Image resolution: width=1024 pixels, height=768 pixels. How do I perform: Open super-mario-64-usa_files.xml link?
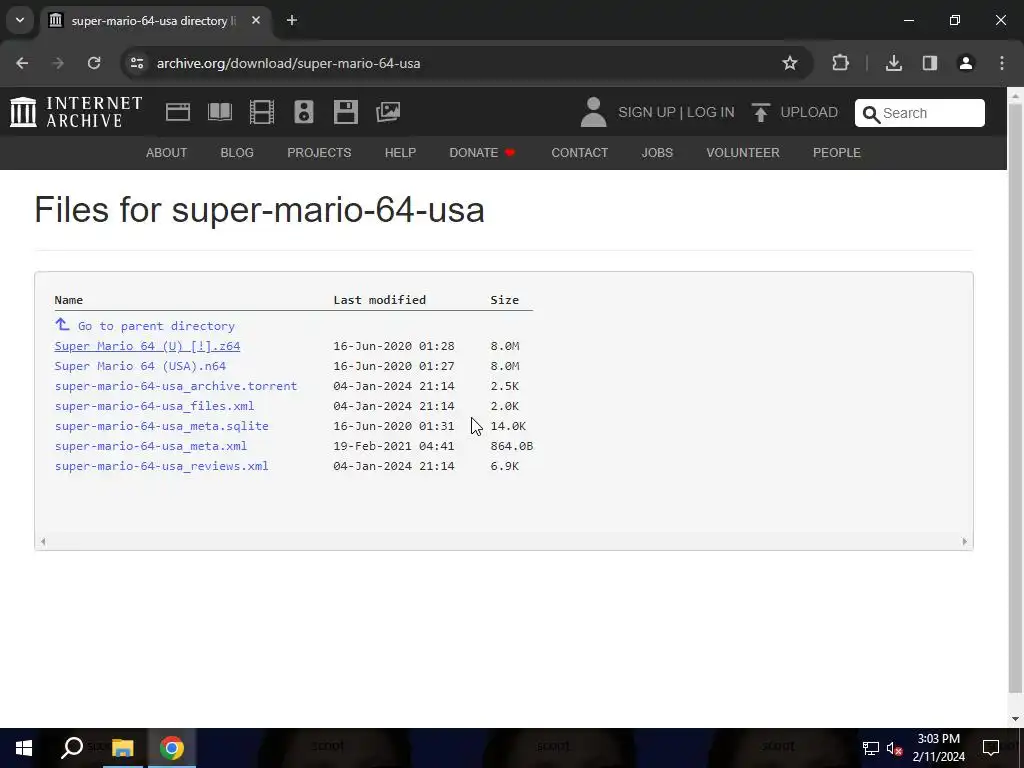coord(154,406)
